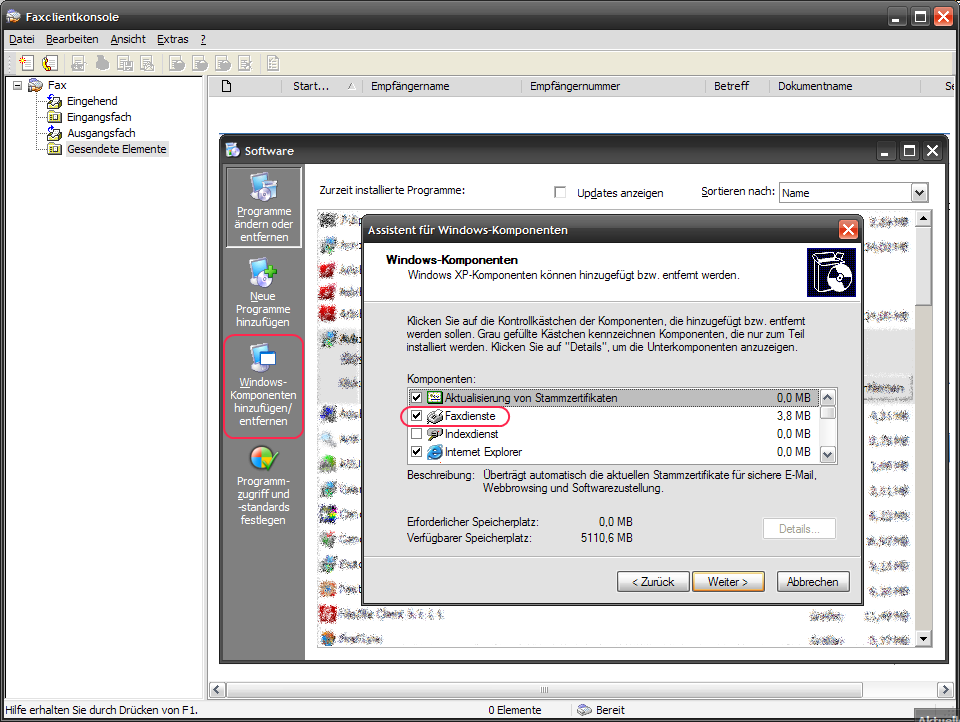Click the Betreff column header

coord(737,86)
